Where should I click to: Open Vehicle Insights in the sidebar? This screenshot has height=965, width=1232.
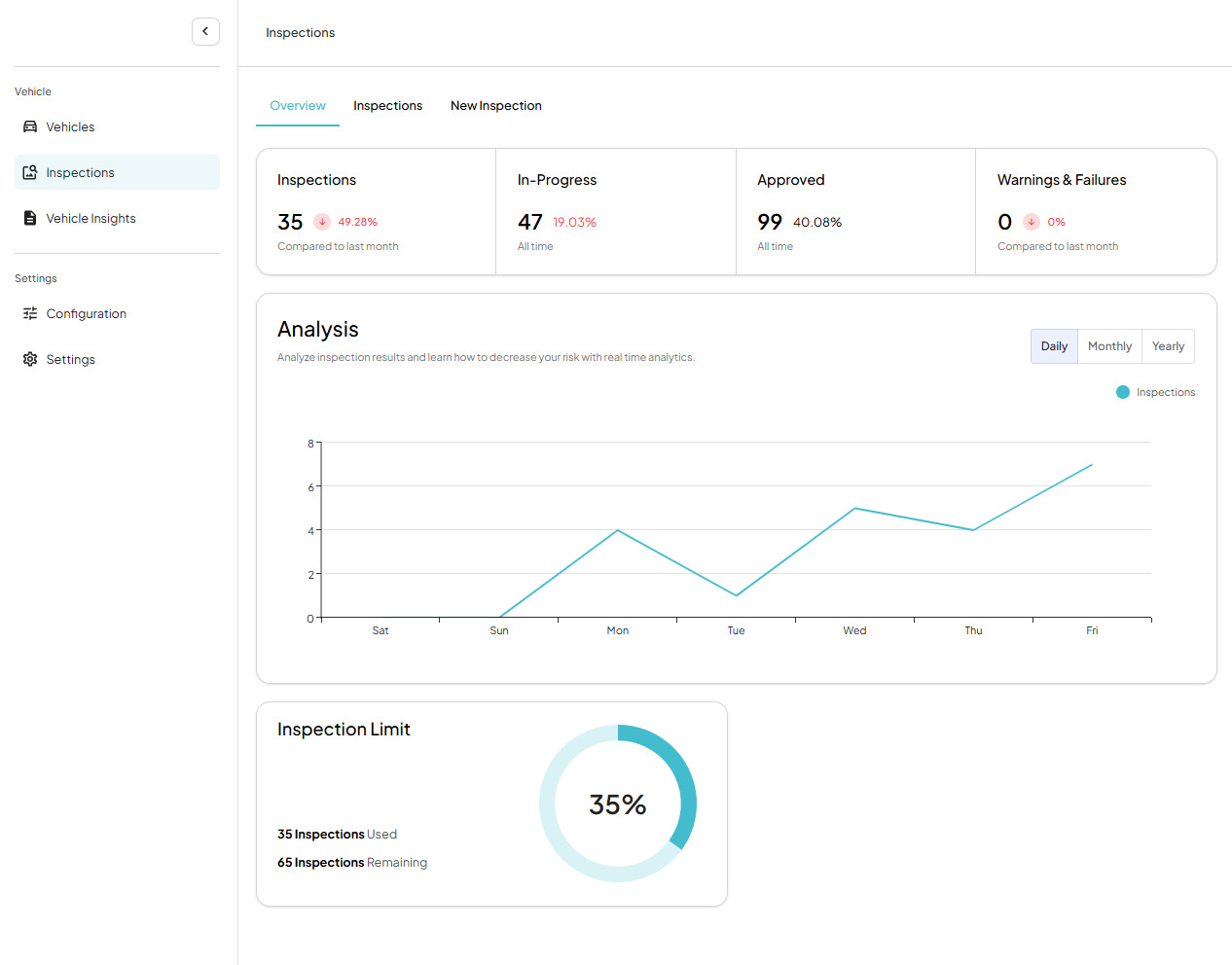[x=117, y=218]
